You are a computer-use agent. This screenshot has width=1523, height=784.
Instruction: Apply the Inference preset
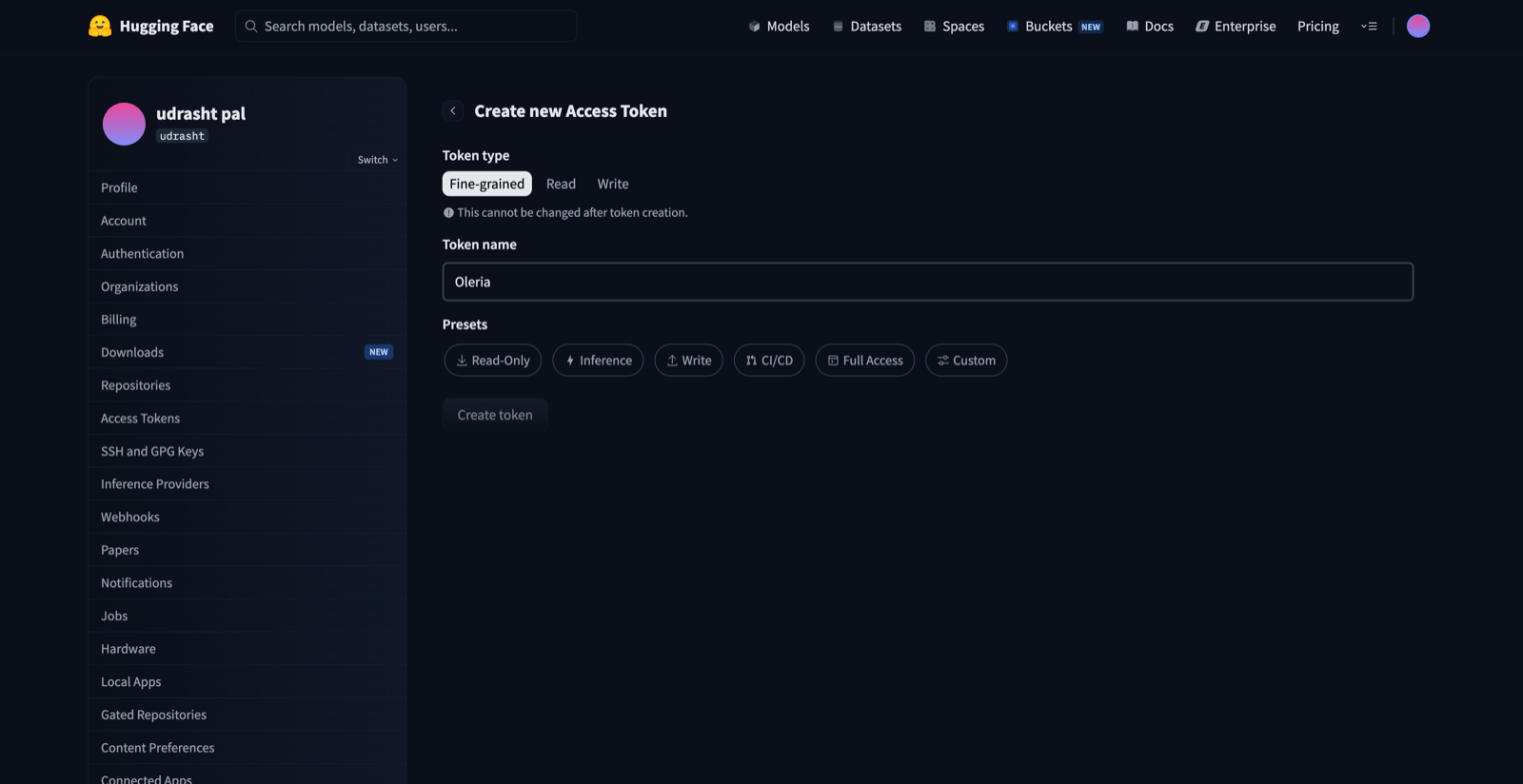[598, 360]
